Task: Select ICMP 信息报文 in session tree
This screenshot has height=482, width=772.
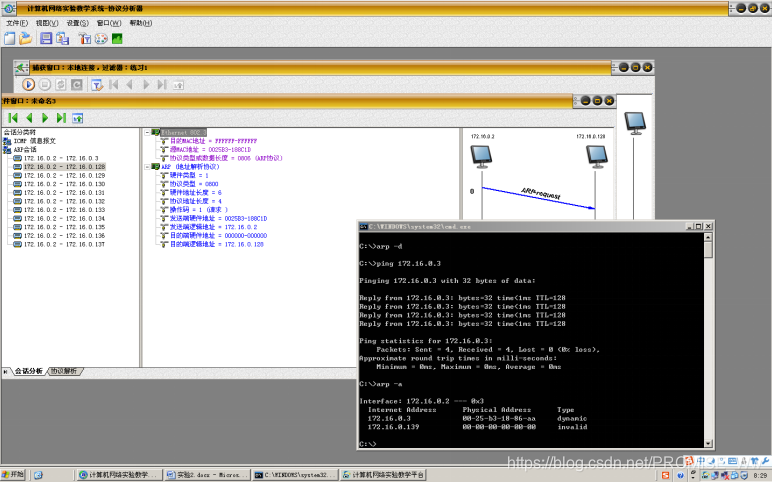Action: (x=34, y=141)
